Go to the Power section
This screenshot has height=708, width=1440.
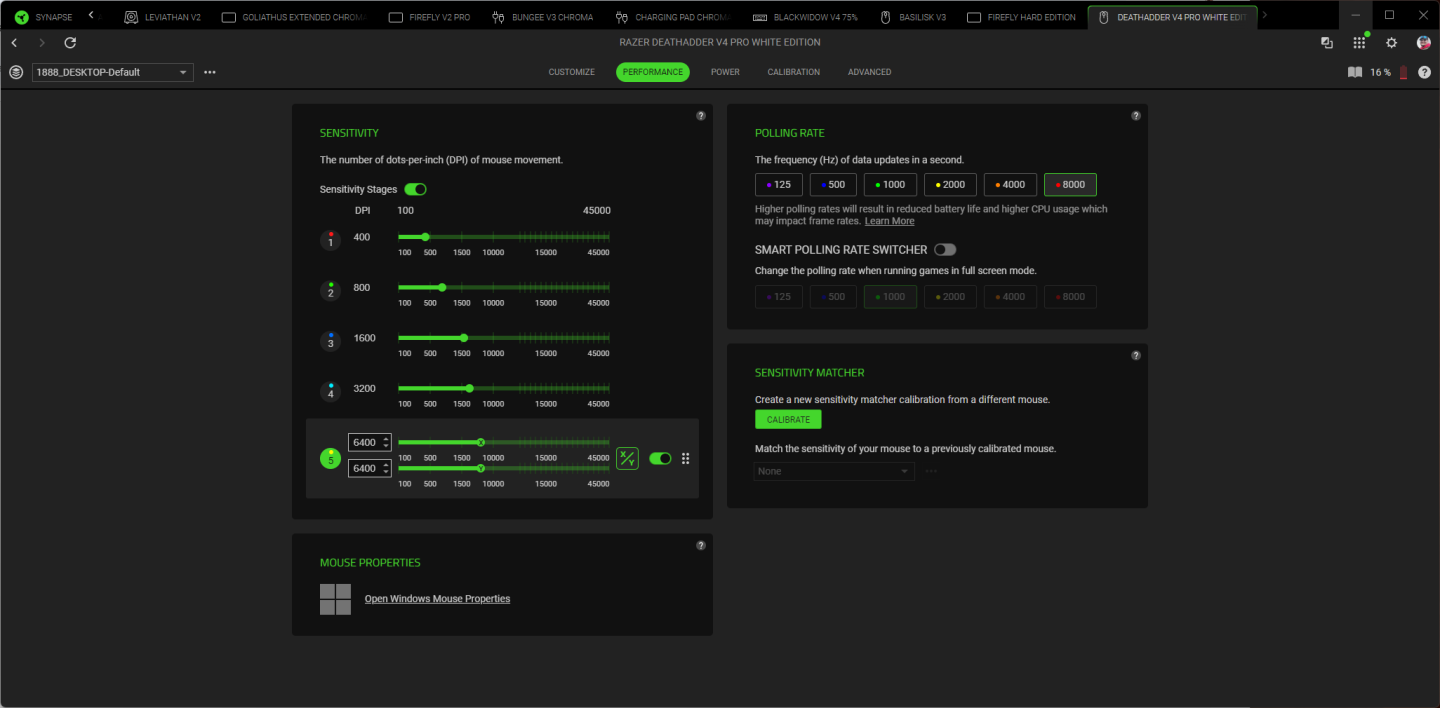[x=725, y=72]
